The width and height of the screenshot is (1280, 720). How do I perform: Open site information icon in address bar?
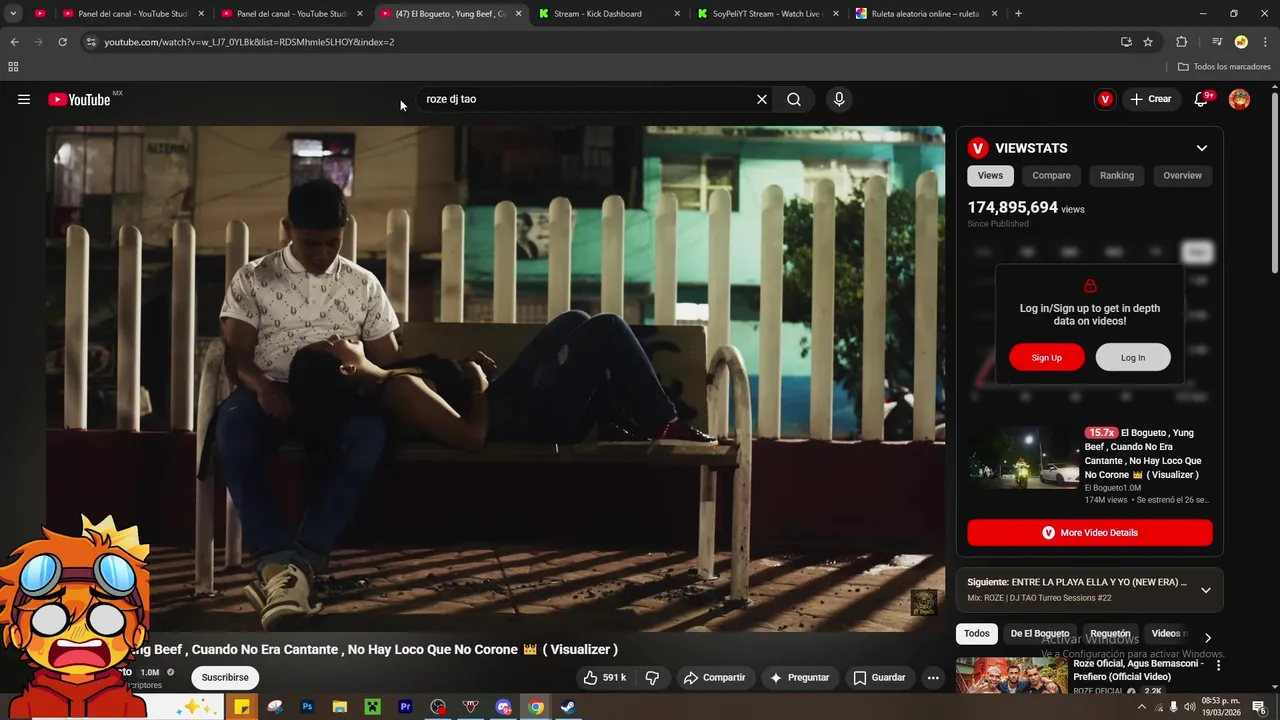click(91, 42)
